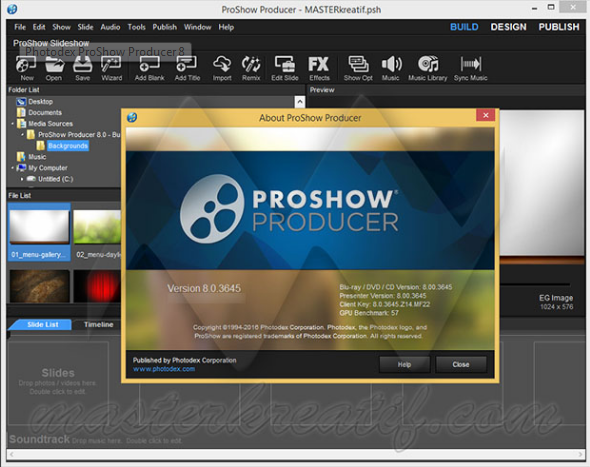Open the Window menu
The height and width of the screenshot is (467, 590).
pos(198,27)
